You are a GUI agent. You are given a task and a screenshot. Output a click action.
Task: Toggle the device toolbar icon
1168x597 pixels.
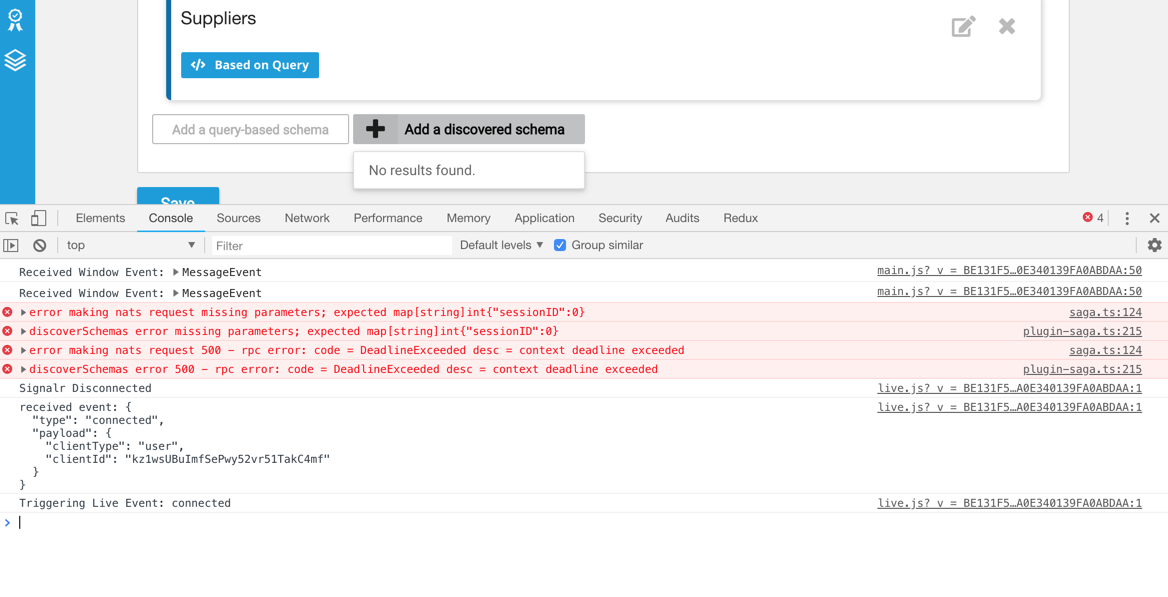click(x=38, y=218)
